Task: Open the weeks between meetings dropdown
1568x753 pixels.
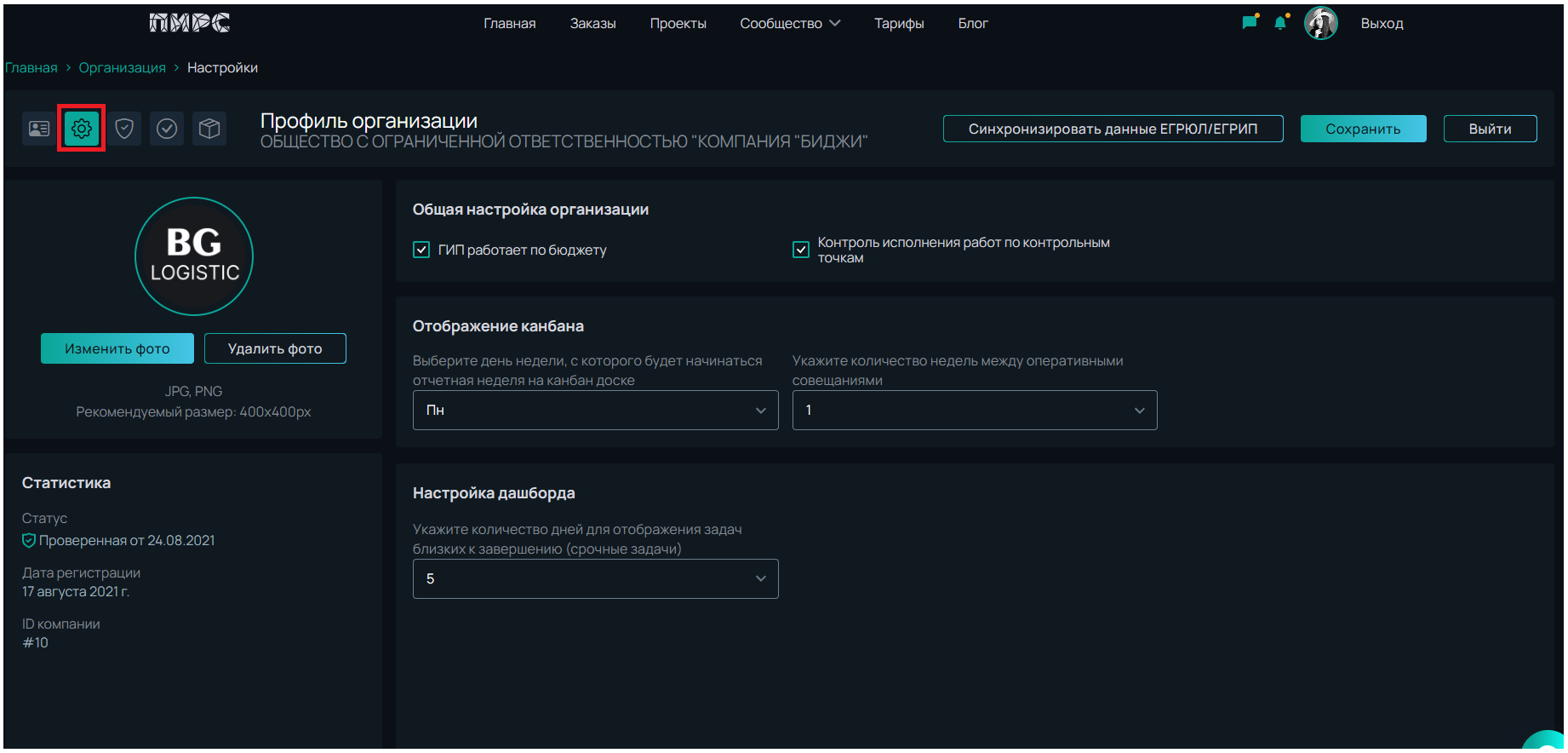Action: 974,411
